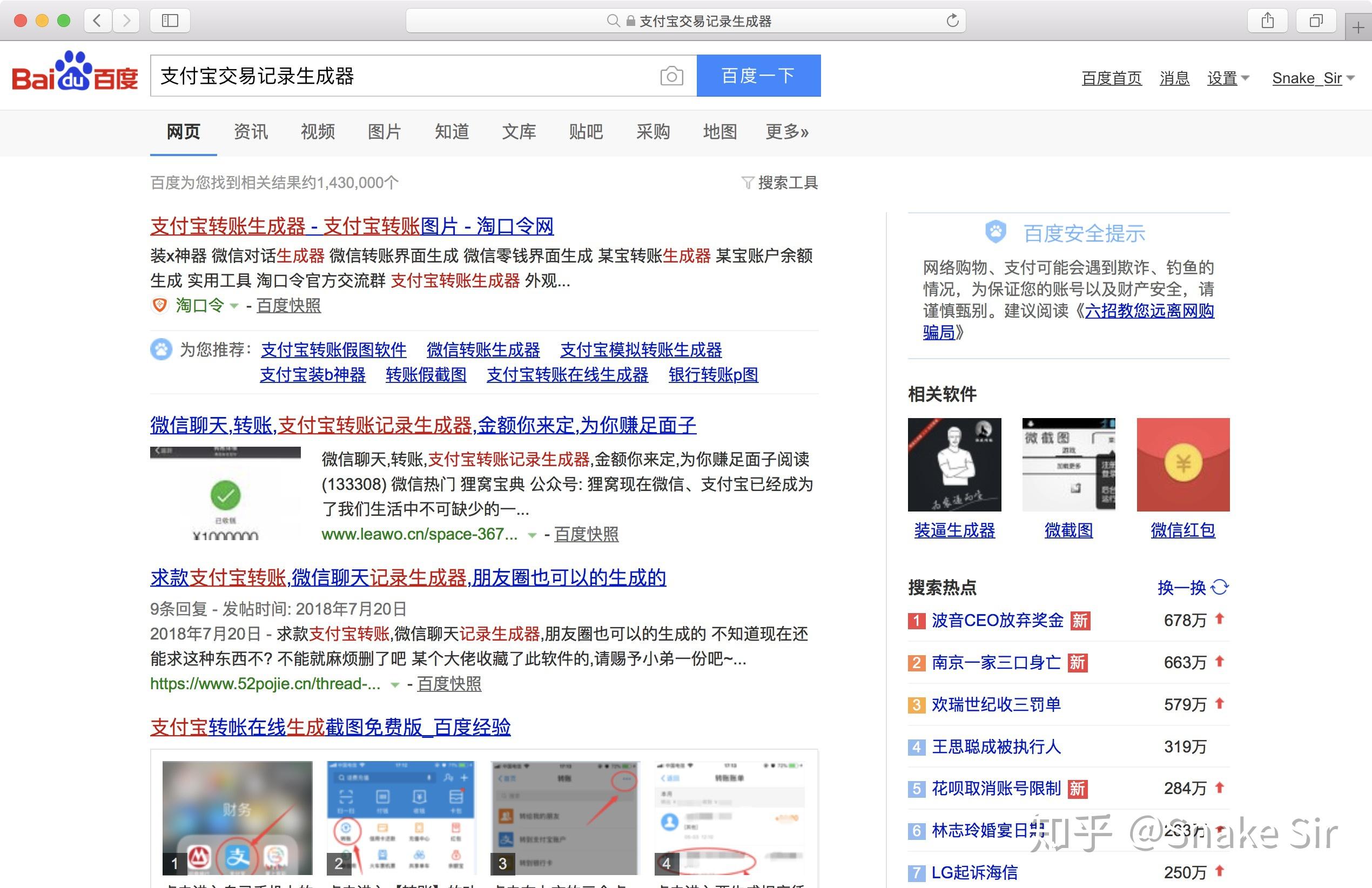Open hot search 花呗取消账号限制

[x=996, y=788]
